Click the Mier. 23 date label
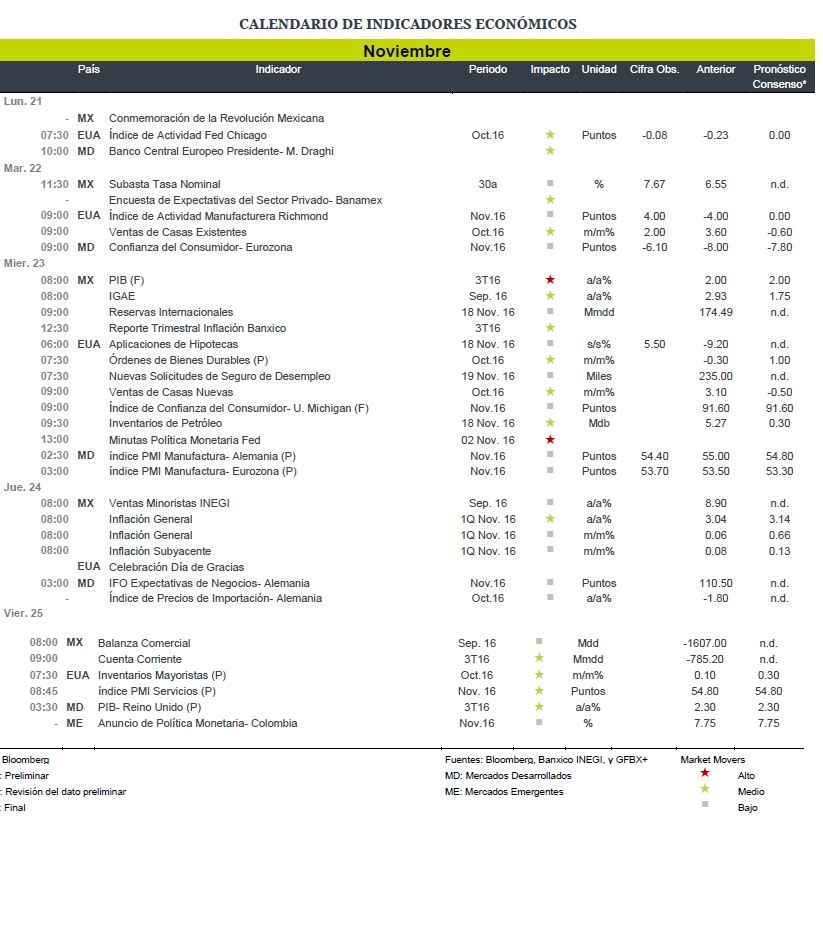The height and width of the screenshot is (936, 823). coord(24,263)
